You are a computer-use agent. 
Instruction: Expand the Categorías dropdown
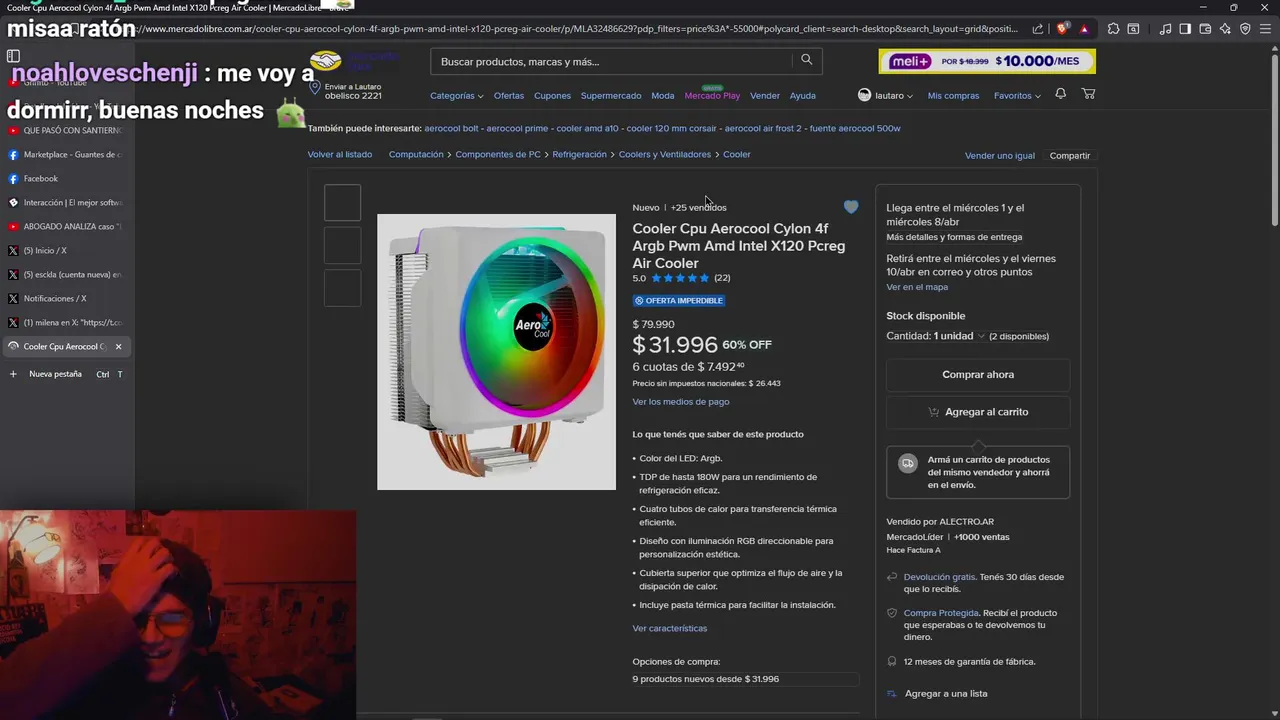coord(456,96)
